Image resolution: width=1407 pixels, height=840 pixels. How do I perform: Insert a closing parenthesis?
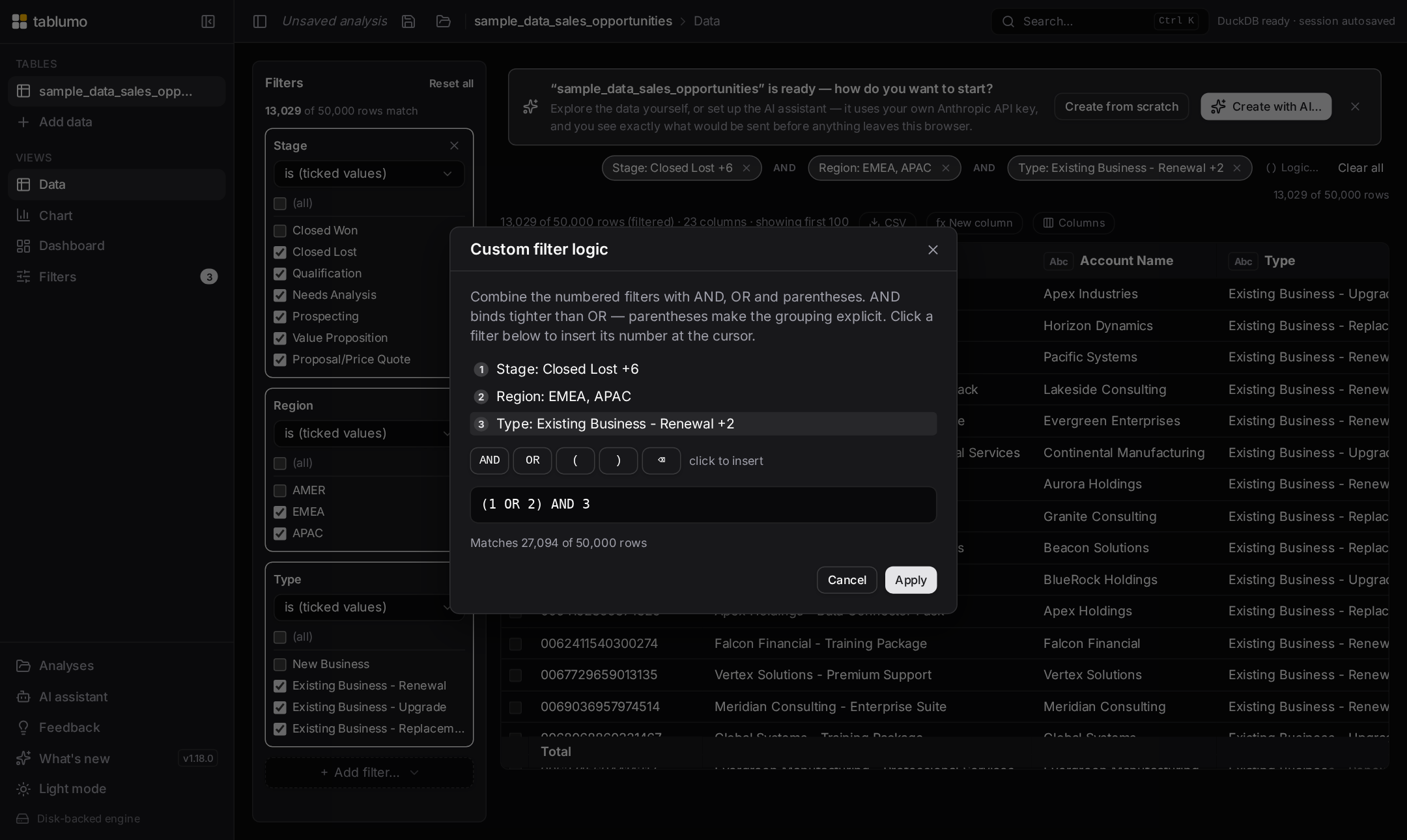(x=618, y=460)
